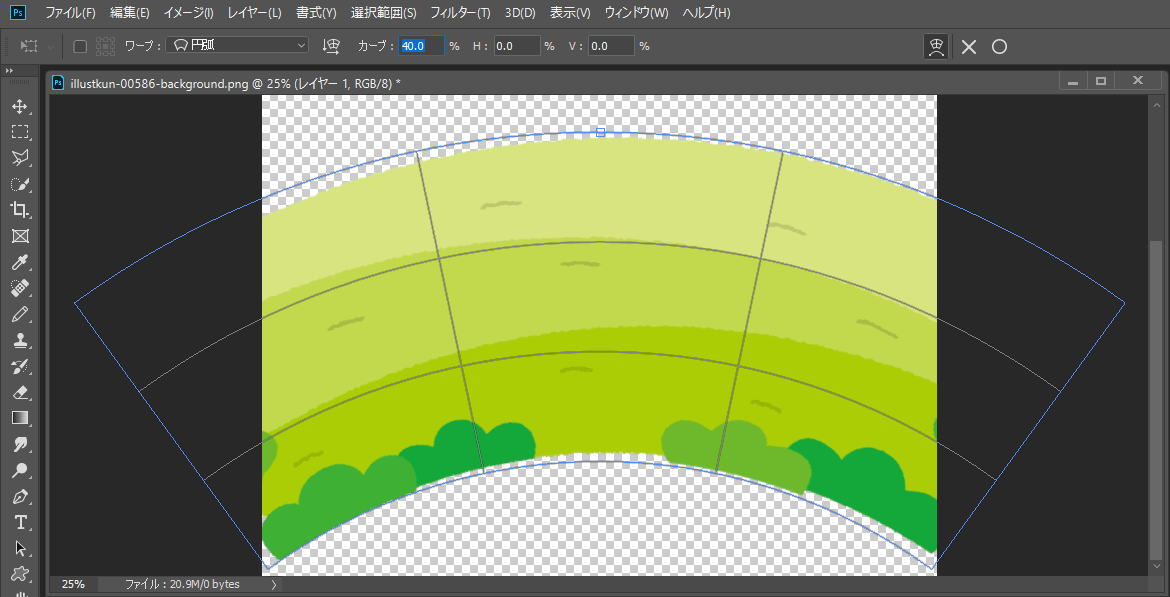Screen dimensions: 1170x597
Task: Select the Horizontal Type tool
Action: click(20, 522)
